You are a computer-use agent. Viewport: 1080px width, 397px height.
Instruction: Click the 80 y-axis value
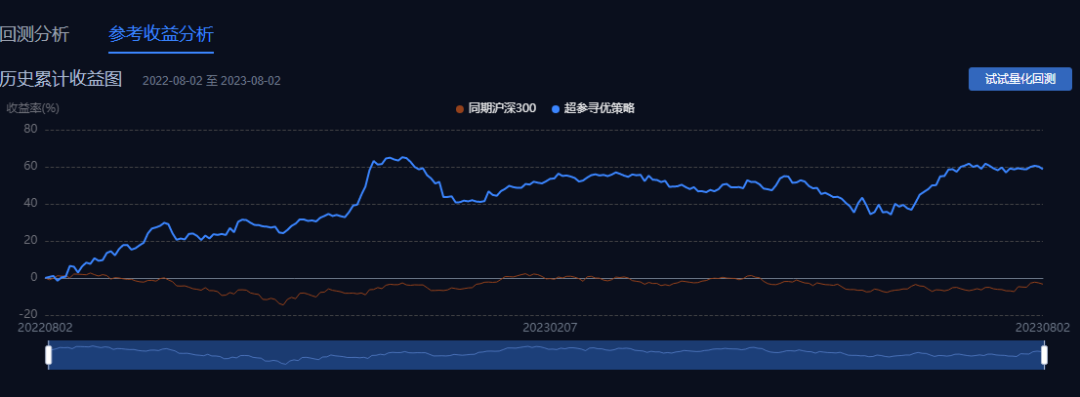click(x=30, y=129)
